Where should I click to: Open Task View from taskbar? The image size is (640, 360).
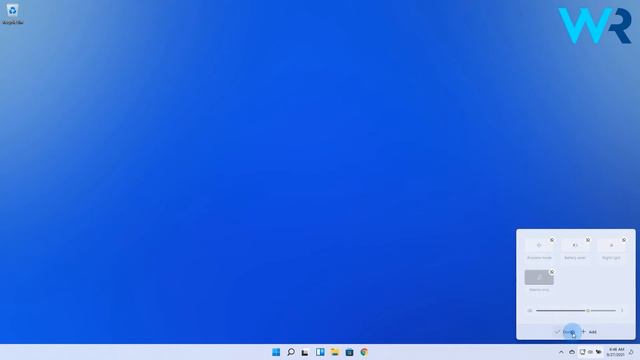coord(305,352)
